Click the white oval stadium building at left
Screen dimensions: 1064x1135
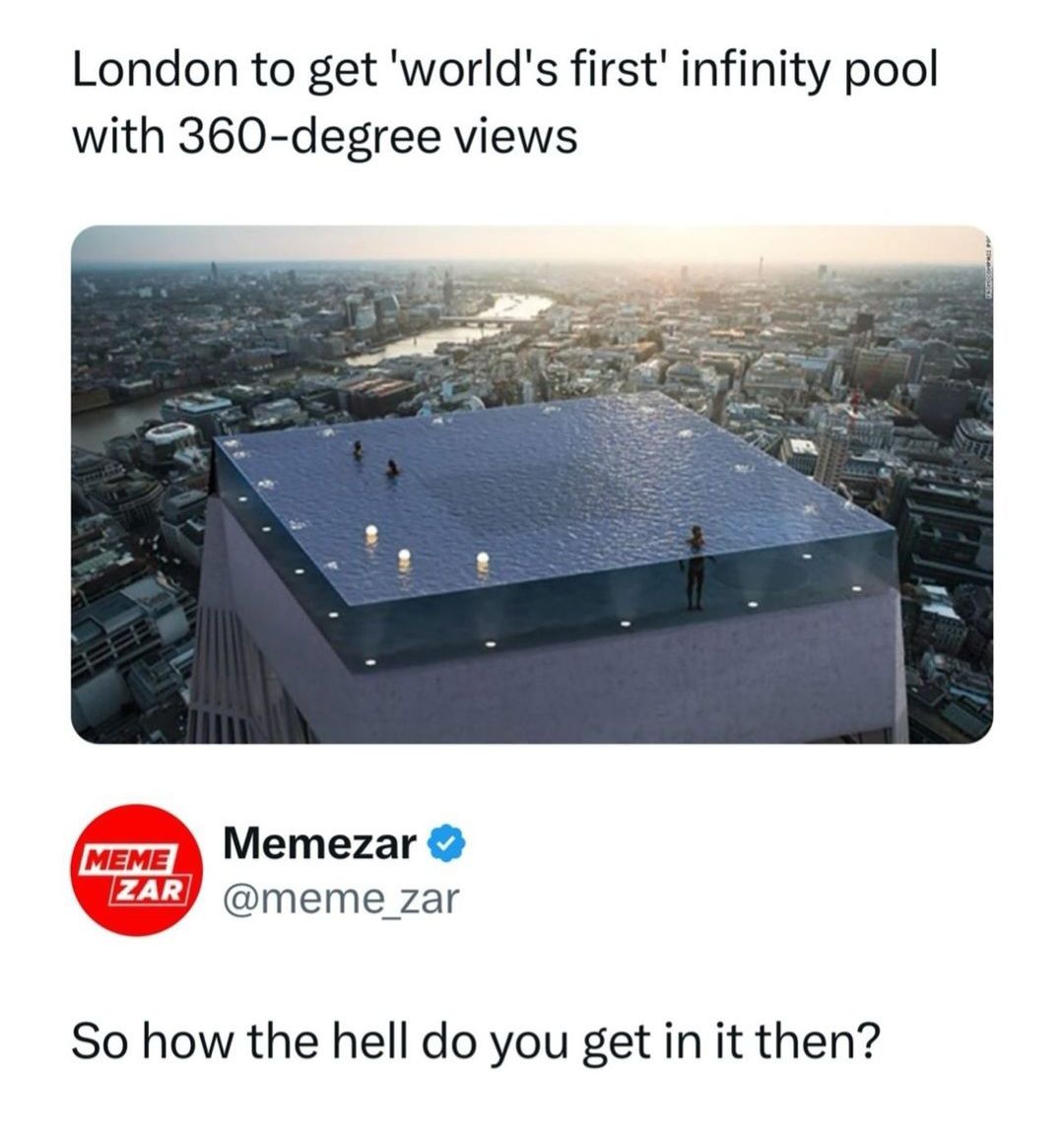170,433
